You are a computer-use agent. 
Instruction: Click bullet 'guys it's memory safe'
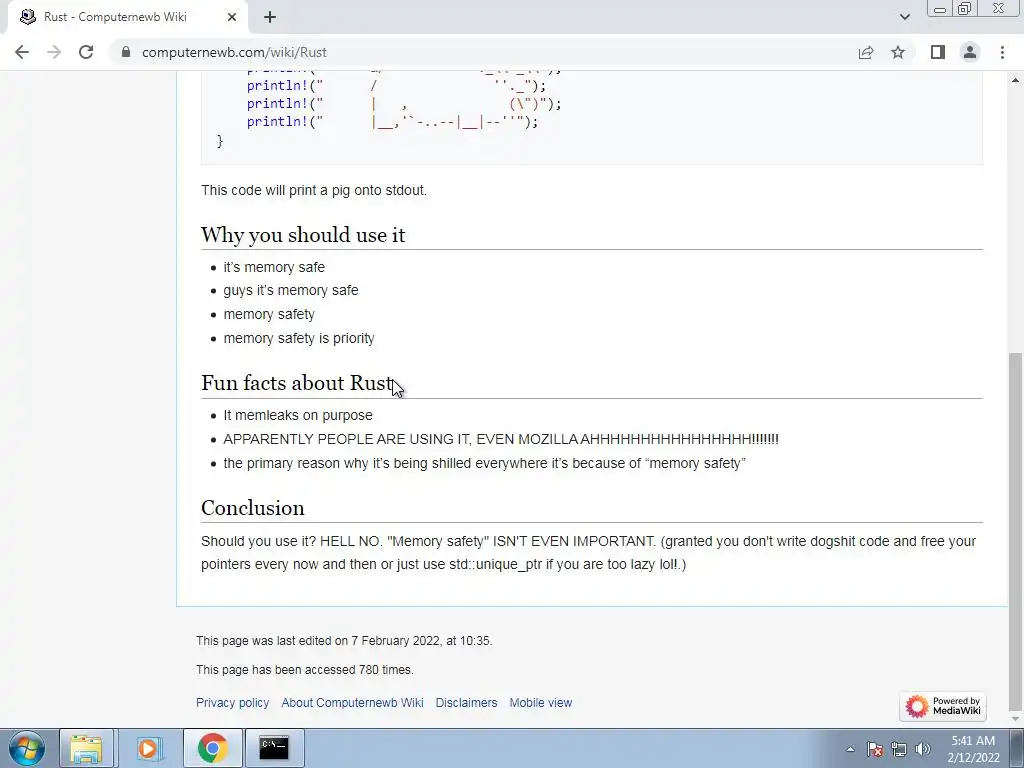291,290
